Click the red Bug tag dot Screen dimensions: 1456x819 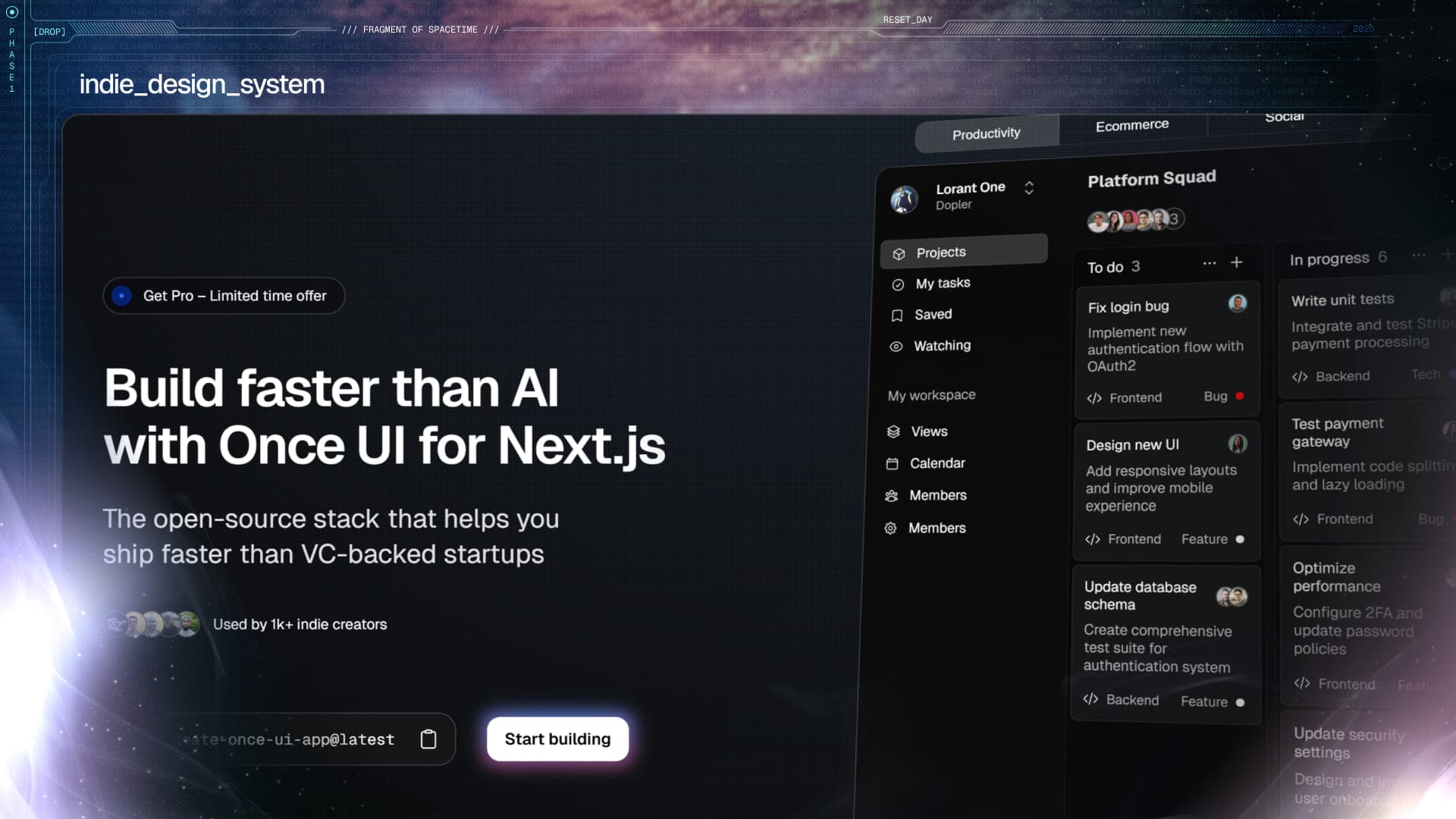point(1240,396)
